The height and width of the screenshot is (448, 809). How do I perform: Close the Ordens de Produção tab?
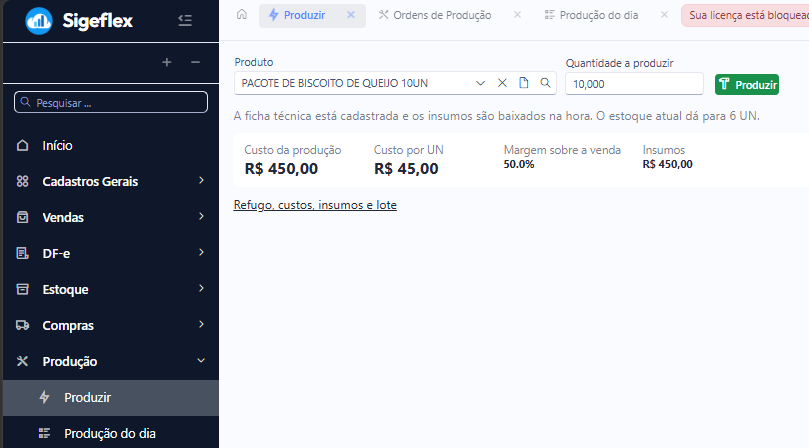(x=517, y=15)
